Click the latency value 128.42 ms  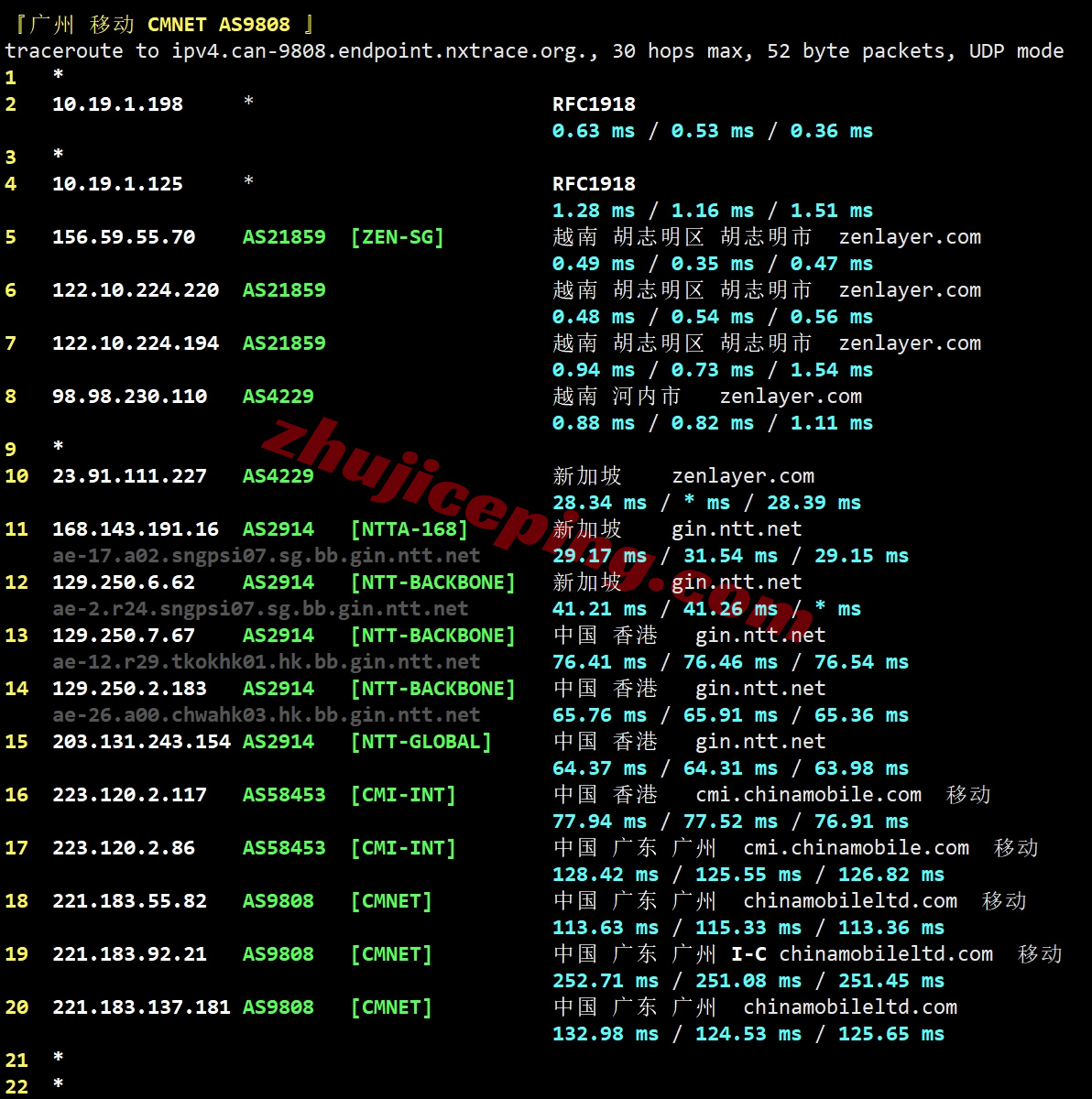(x=606, y=875)
